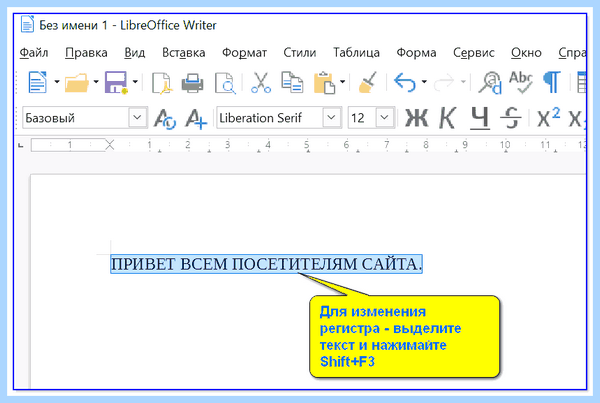
Task: Export the document as PDF
Action: [161, 83]
